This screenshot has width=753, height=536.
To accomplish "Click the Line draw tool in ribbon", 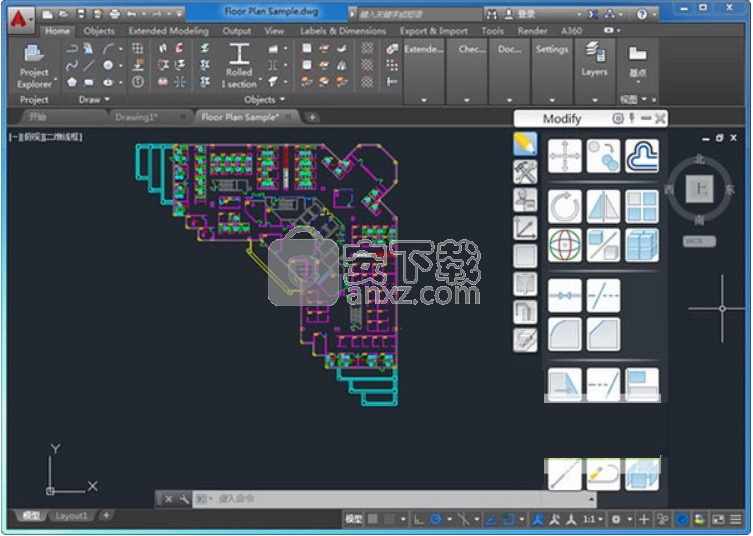I will click(x=88, y=65).
